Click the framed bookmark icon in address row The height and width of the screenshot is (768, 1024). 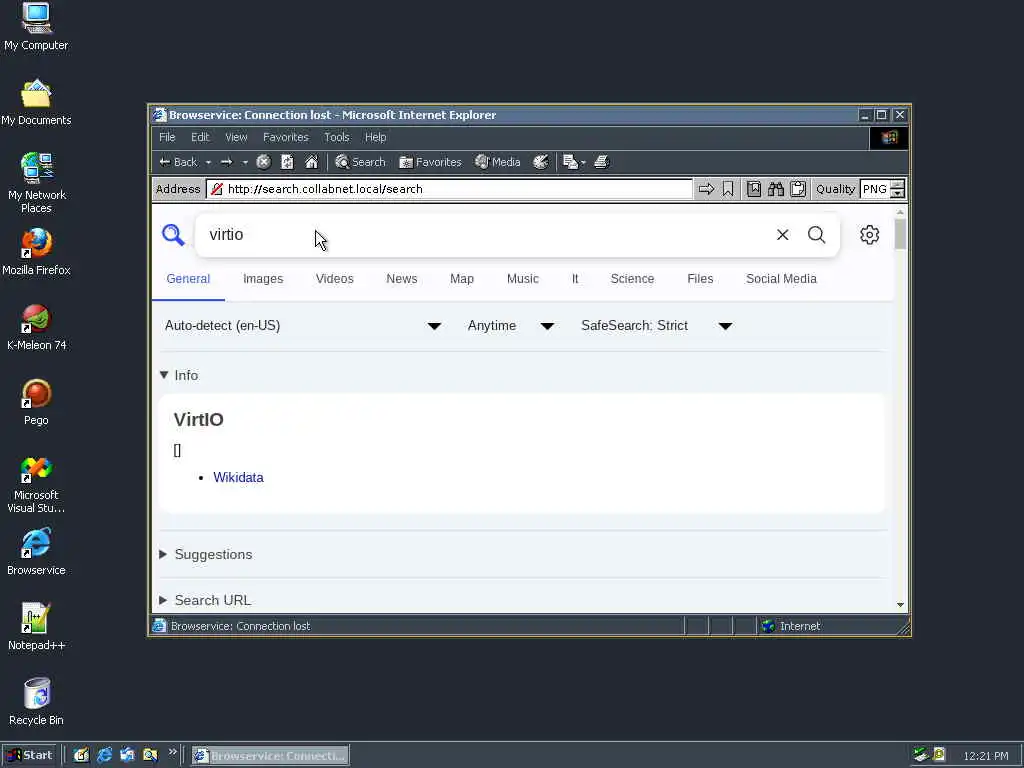[754, 189]
